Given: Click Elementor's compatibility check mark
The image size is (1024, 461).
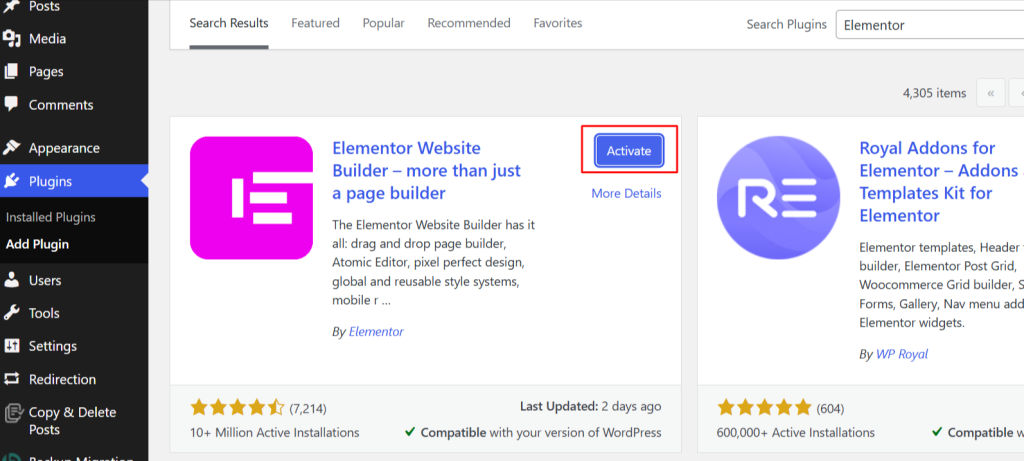Looking at the screenshot, I should tap(410, 432).
